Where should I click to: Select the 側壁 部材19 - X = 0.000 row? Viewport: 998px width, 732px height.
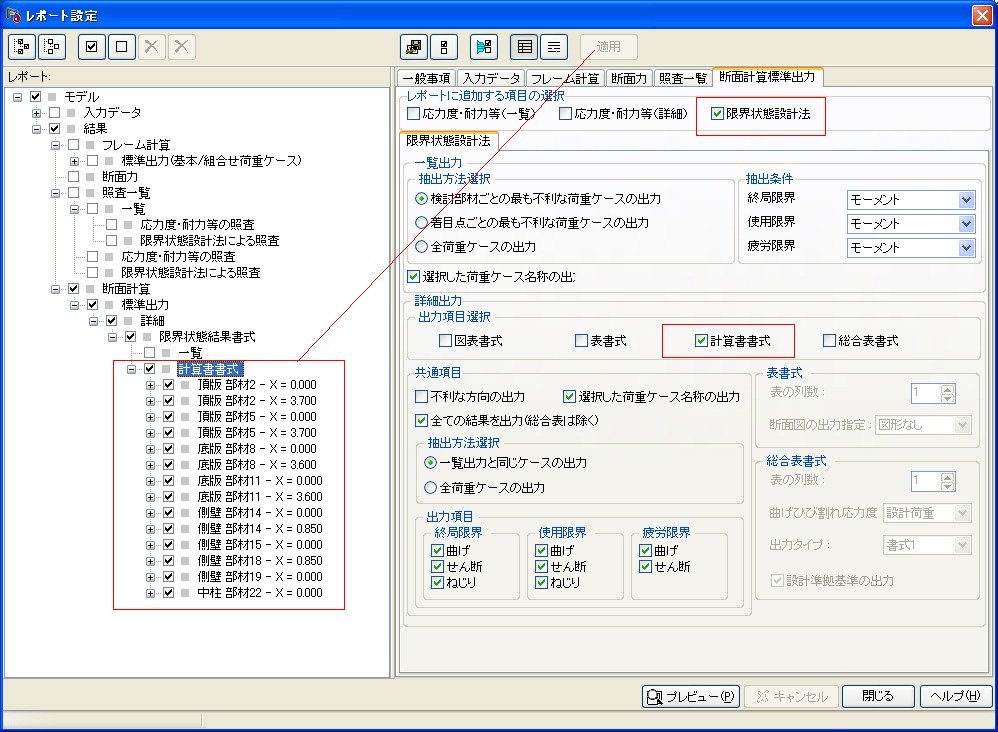(260, 577)
